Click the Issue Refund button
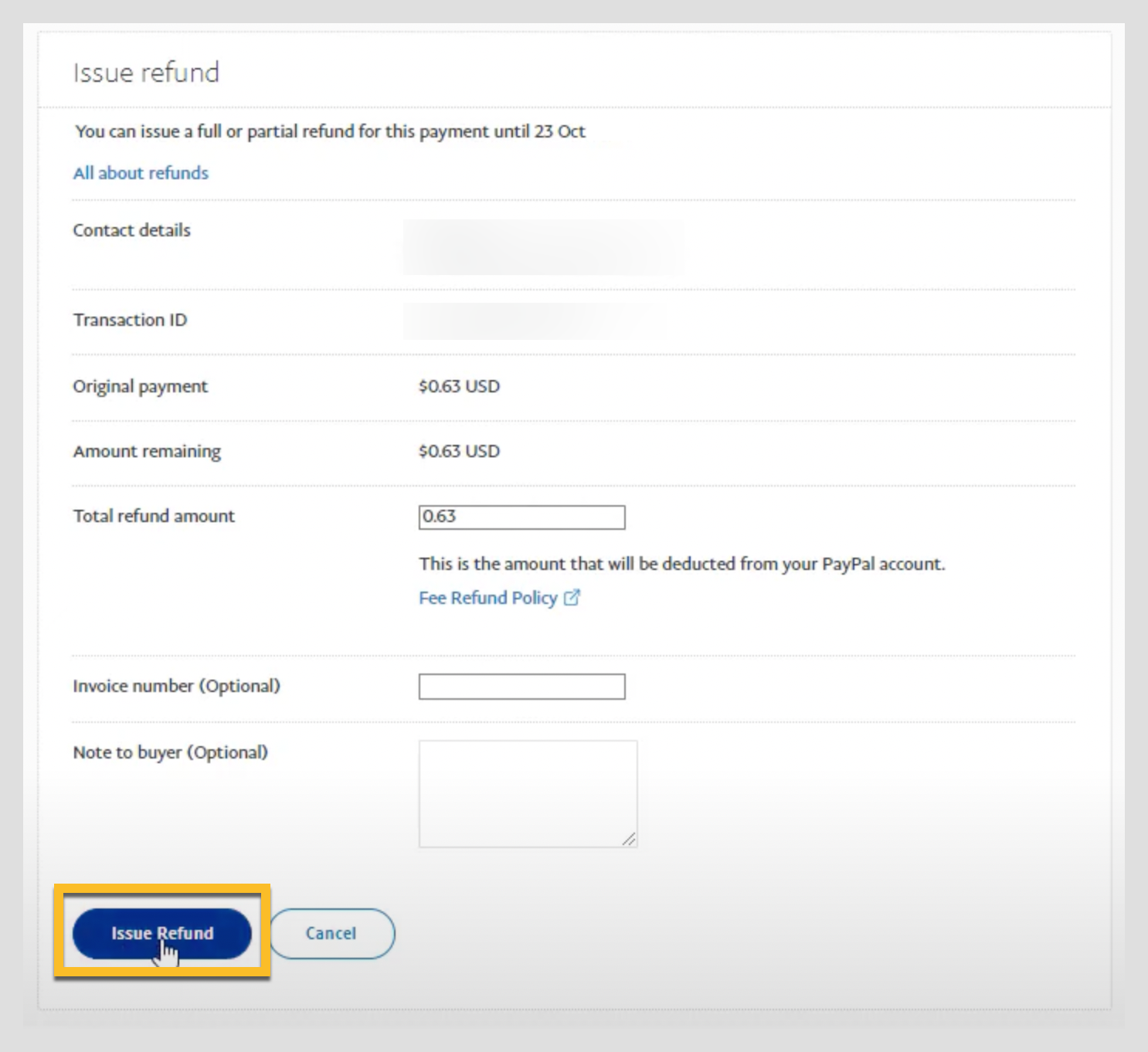 161,933
